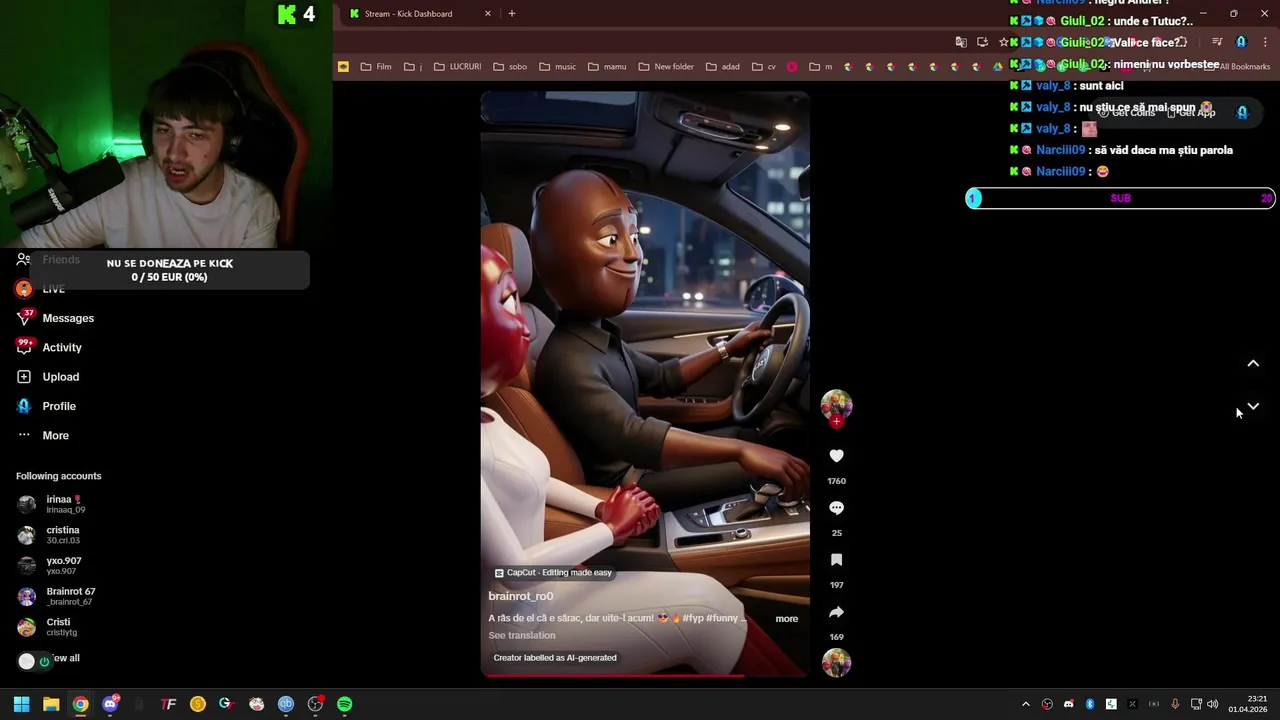Open the TF app on the taskbar
1280x720 pixels.
coord(168,704)
